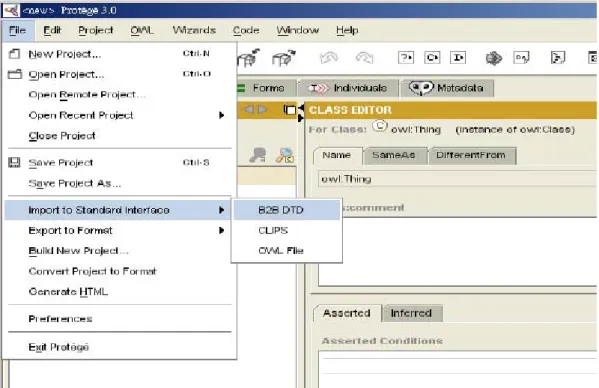Expand Export to Format submenu
The image size is (599, 388).
coord(118,230)
